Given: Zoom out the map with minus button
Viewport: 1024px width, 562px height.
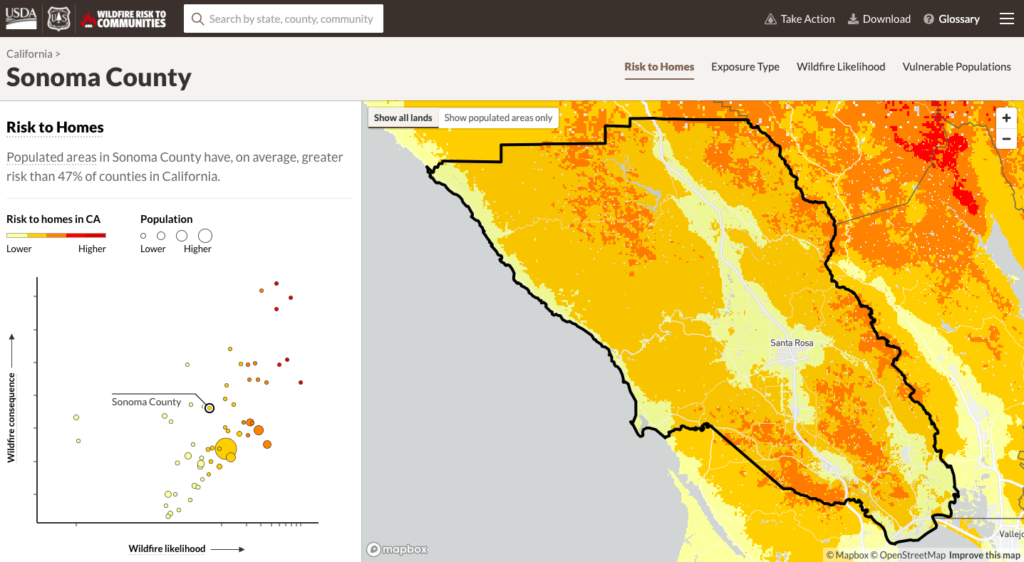Looking at the screenshot, I should [1006, 138].
